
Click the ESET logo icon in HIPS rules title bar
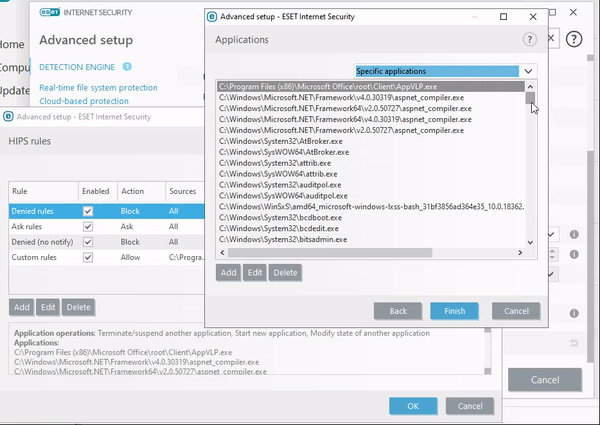(8, 117)
